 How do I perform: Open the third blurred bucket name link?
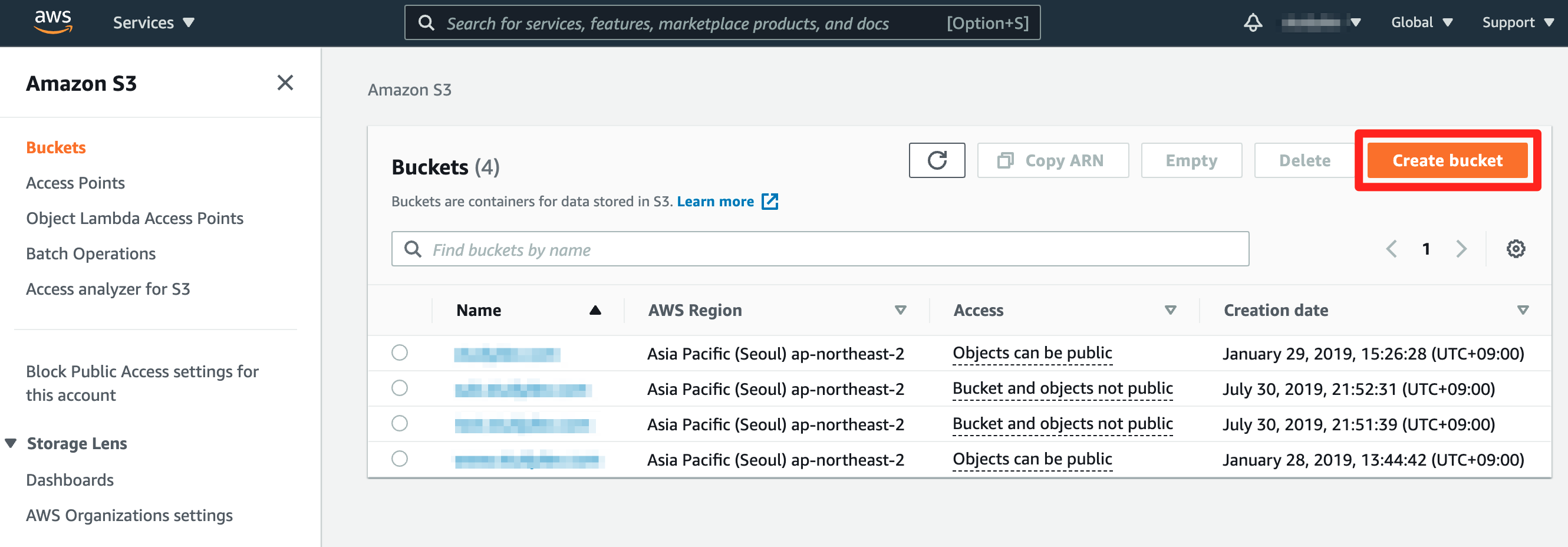(525, 425)
